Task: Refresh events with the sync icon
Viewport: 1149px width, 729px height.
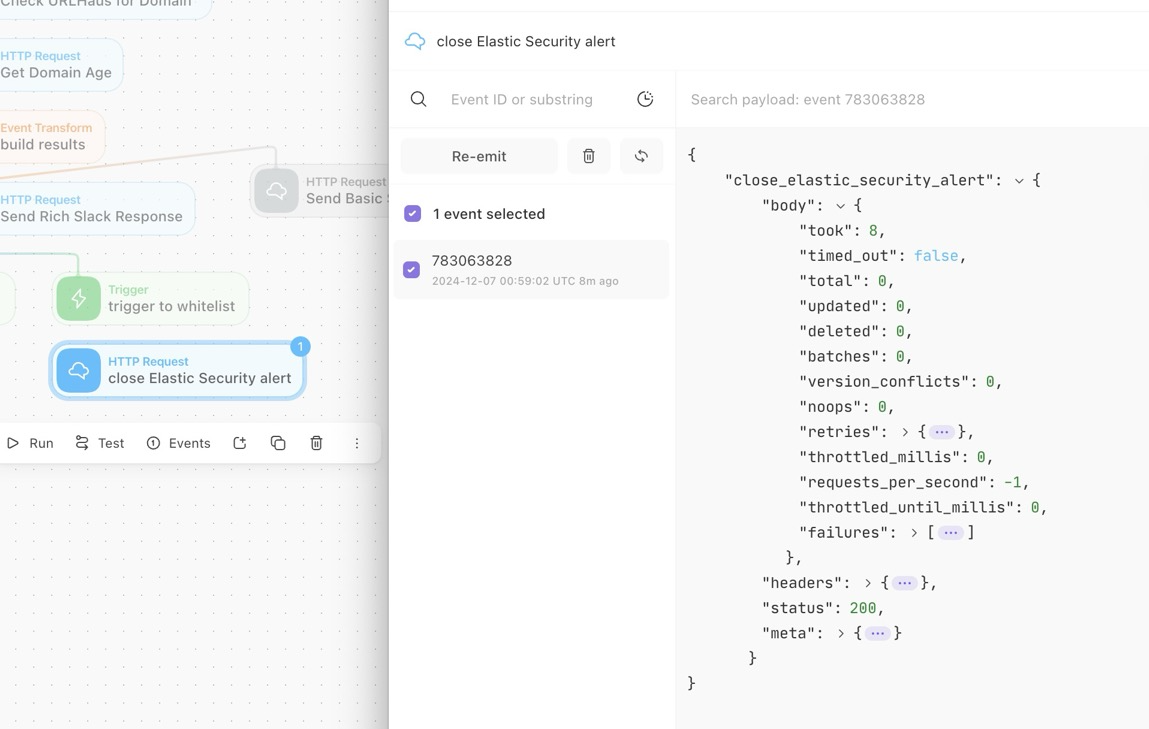Action: [x=641, y=156]
